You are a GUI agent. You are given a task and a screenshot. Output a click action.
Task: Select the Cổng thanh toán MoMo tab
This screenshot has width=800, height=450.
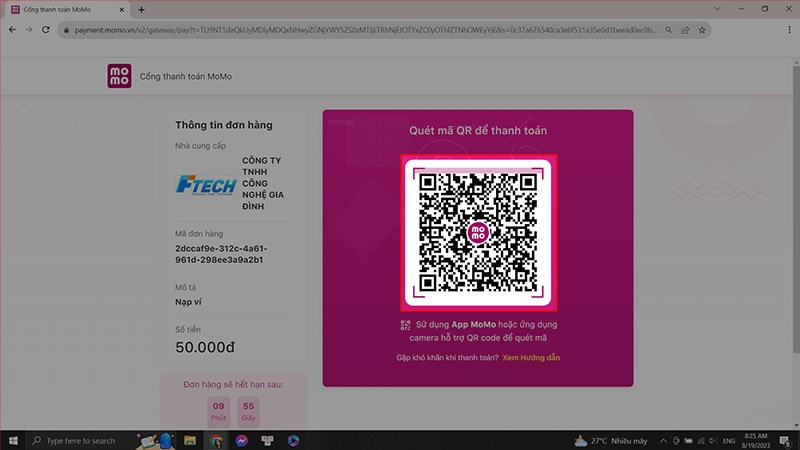(x=65, y=10)
